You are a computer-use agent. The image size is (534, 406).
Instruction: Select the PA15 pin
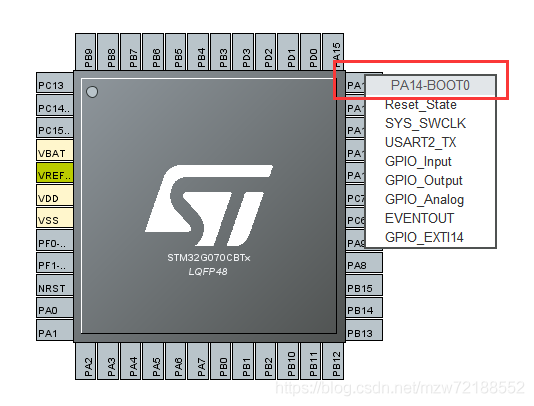[x=333, y=52]
